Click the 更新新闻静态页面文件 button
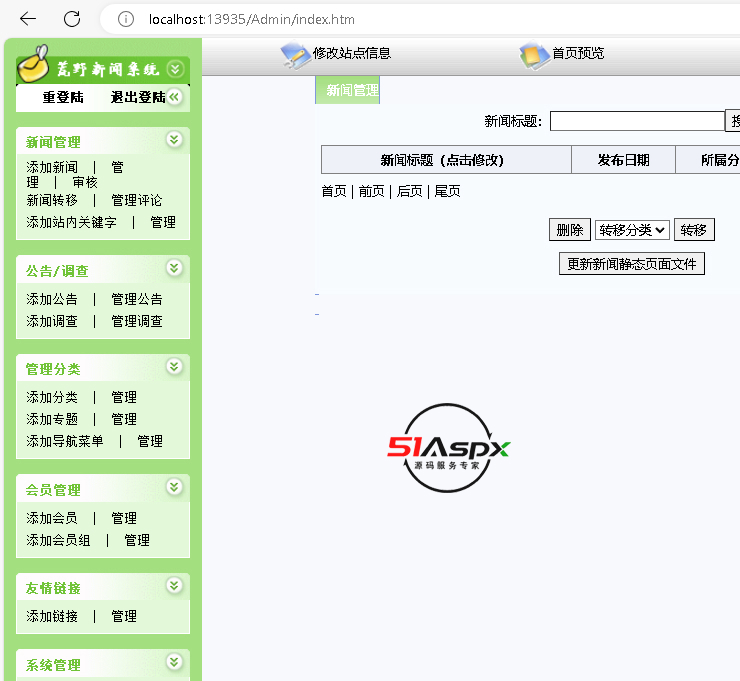Image resolution: width=740 pixels, height=681 pixels. [631, 264]
